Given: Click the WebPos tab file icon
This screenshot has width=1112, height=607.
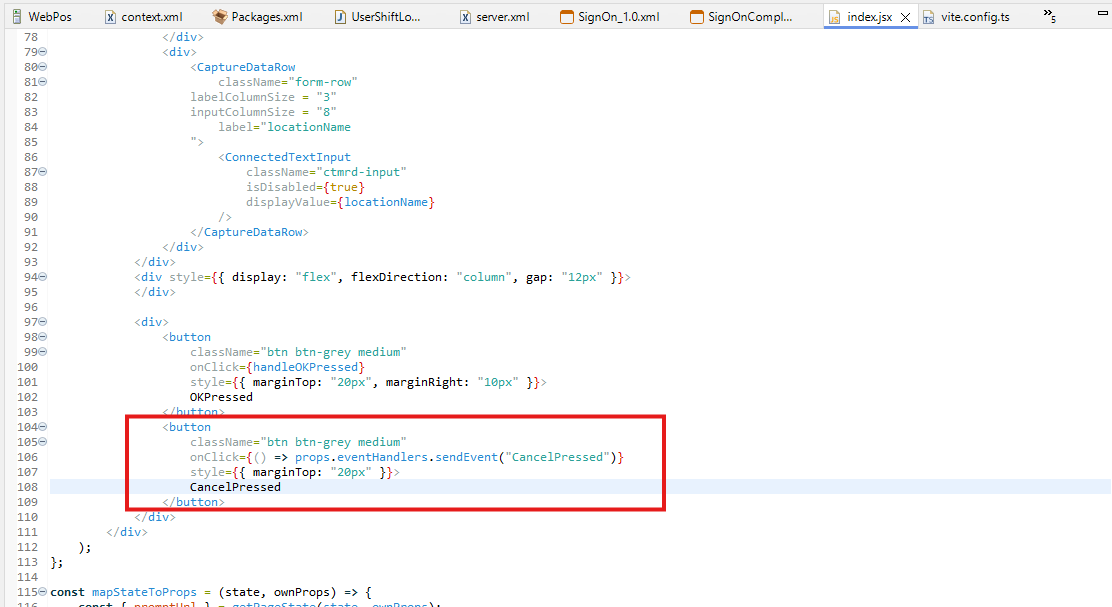Looking at the screenshot, I should point(15,17).
